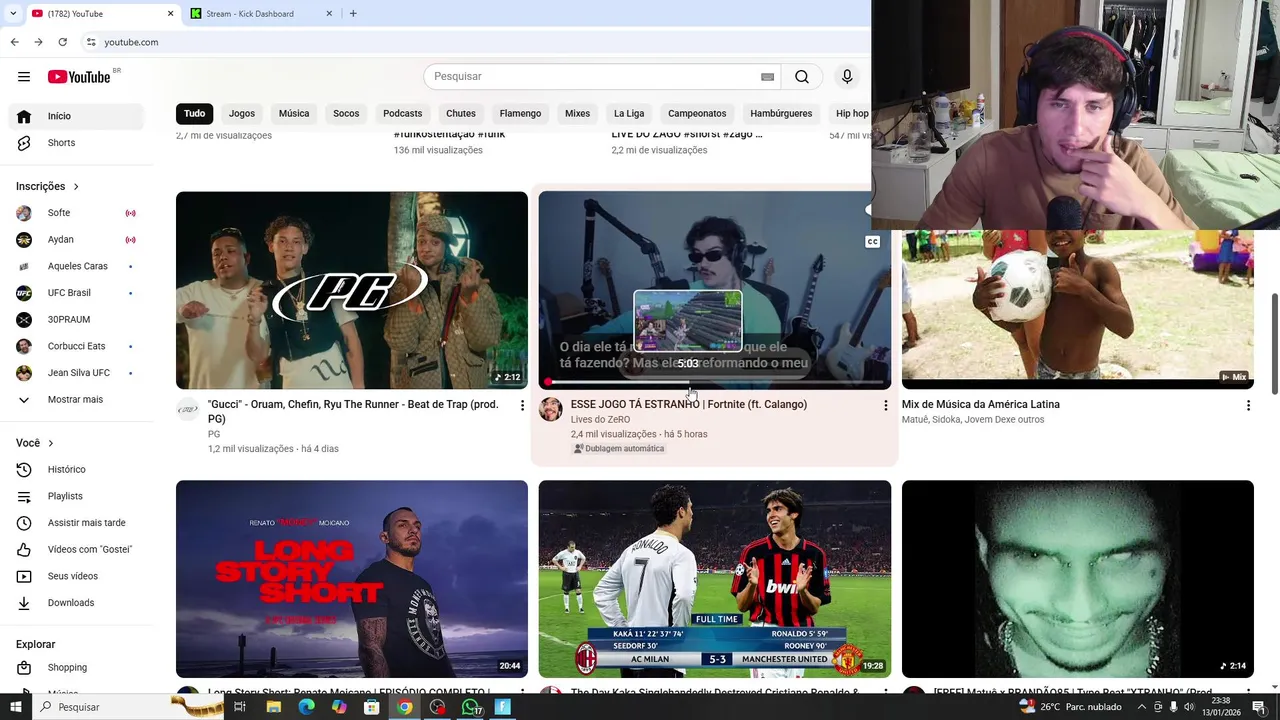Viewport: 1280px width, 720px height.
Task: Select the Tudo filter chip
Action: point(195,114)
